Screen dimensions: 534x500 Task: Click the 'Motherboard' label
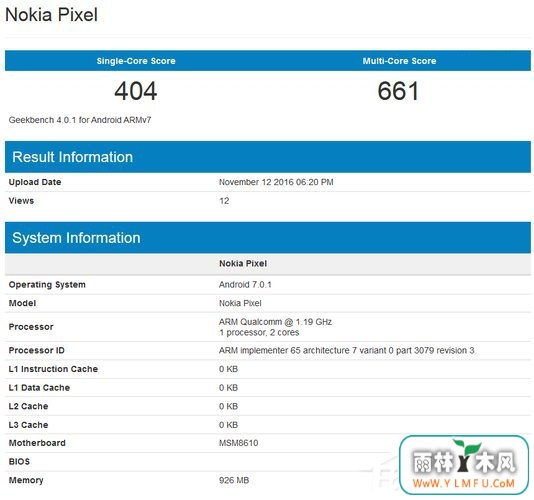point(37,443)
